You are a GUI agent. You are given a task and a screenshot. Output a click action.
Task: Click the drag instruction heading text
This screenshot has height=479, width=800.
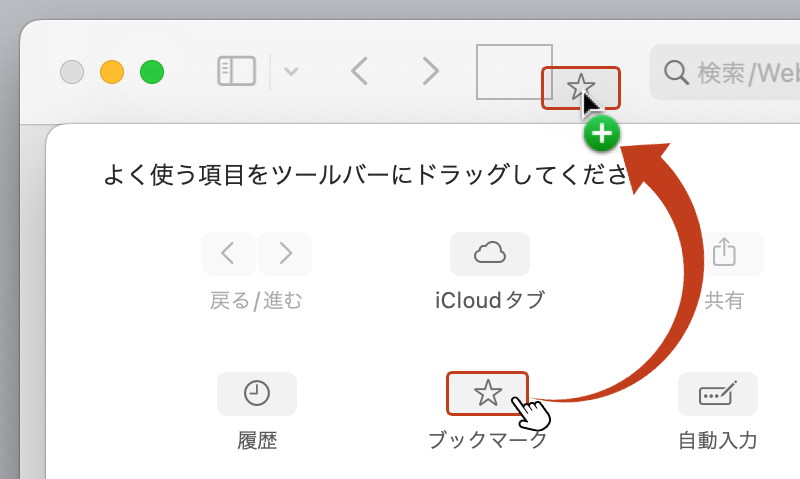click(365, 175)
